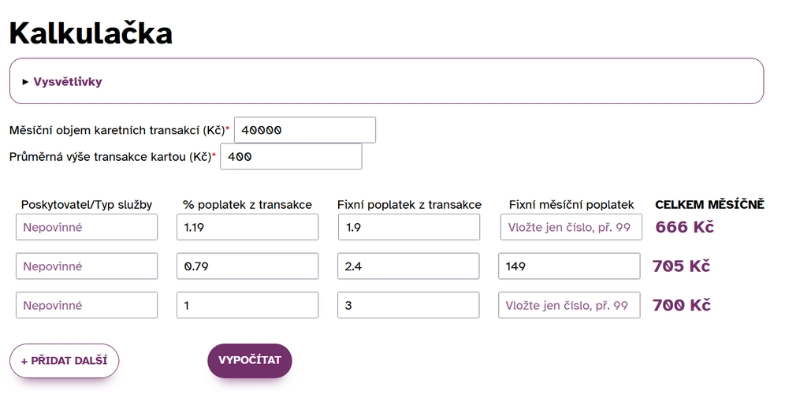Click first row provider name field
Screen dimensions: 800x400
87,227
